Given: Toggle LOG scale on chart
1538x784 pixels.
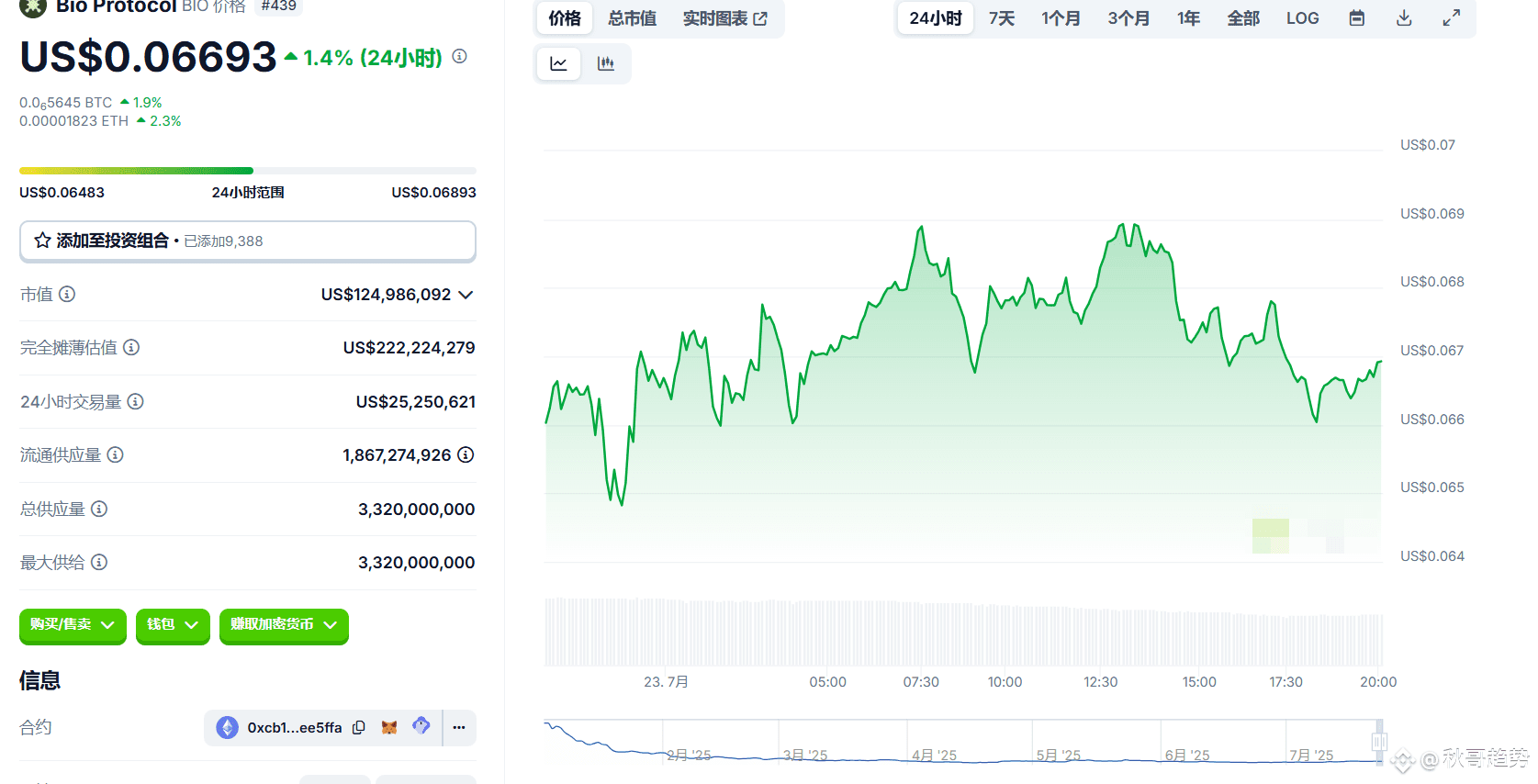Looking at the screenshot, I should [1302, 18].
